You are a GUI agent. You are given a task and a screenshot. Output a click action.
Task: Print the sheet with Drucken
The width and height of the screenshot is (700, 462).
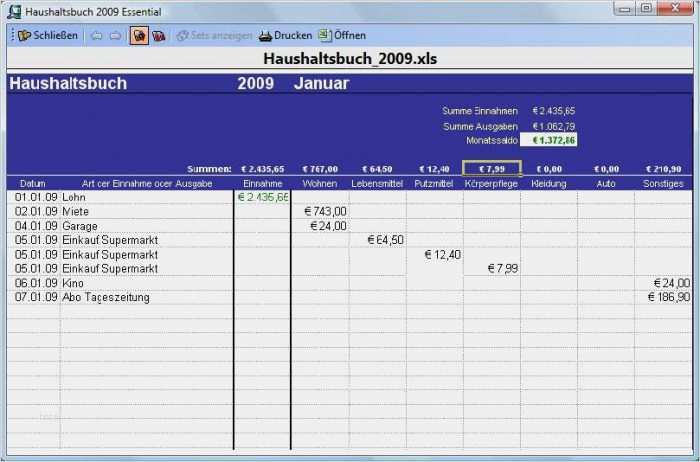tap(285, 36)
